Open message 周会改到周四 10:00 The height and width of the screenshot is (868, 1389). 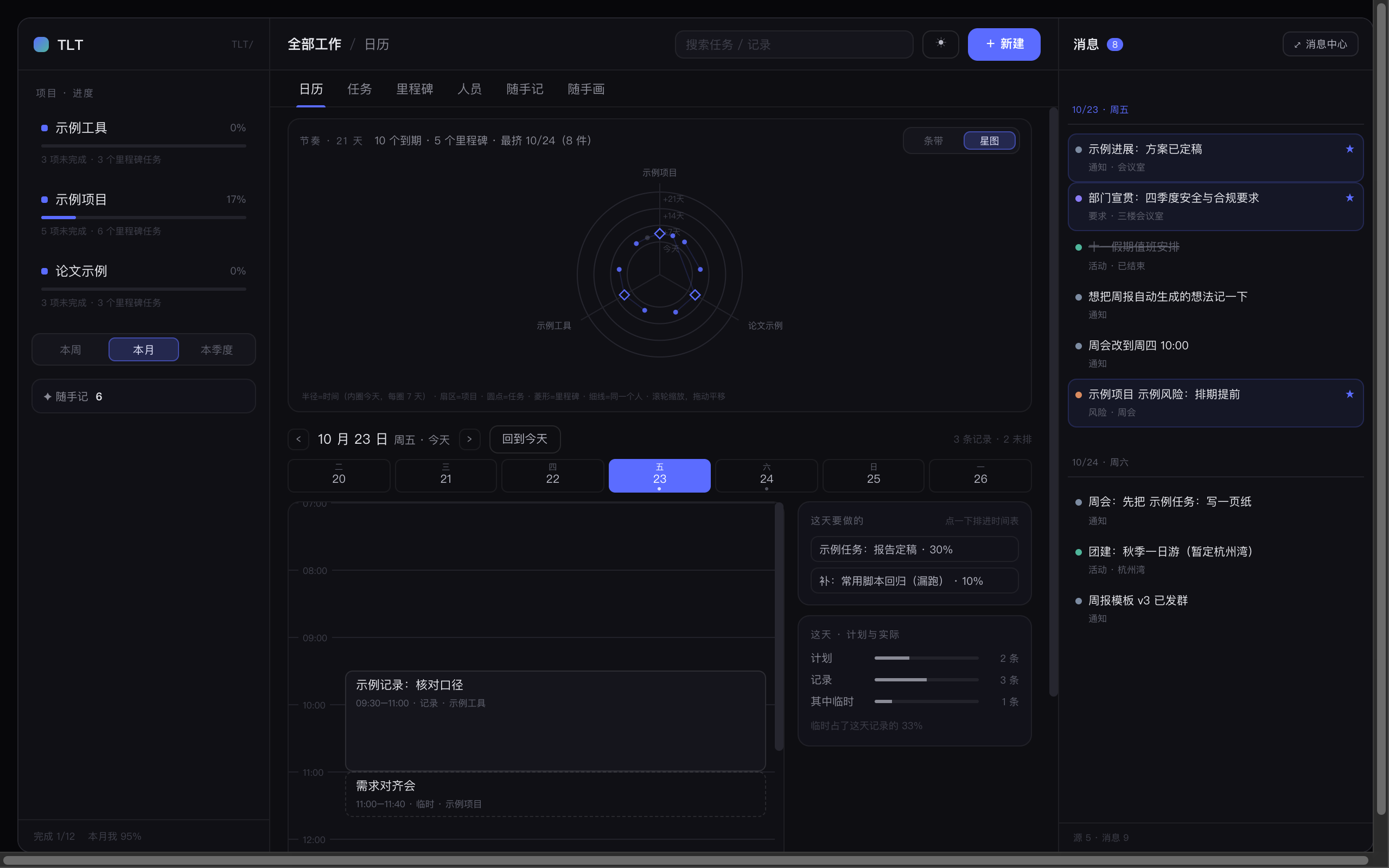1215,354
